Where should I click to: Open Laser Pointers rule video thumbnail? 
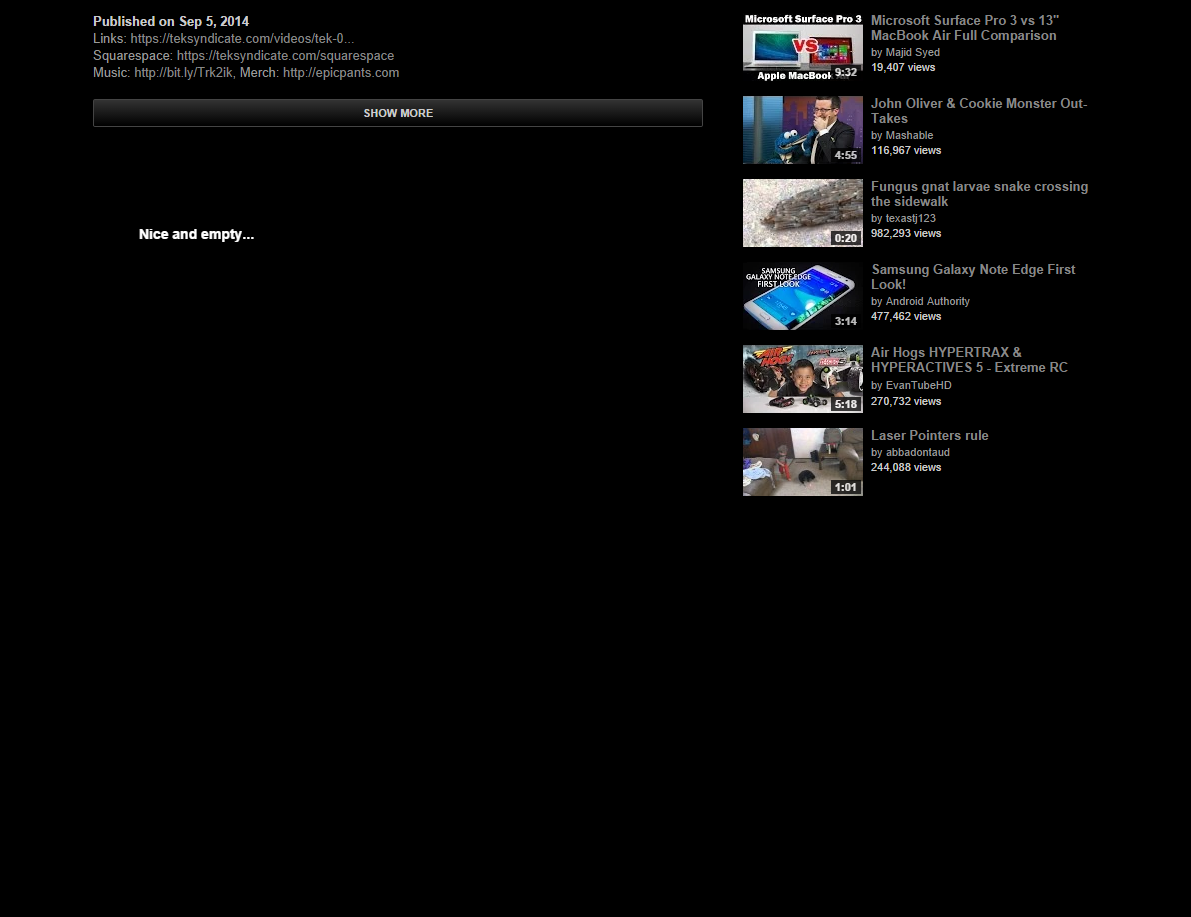803,462
